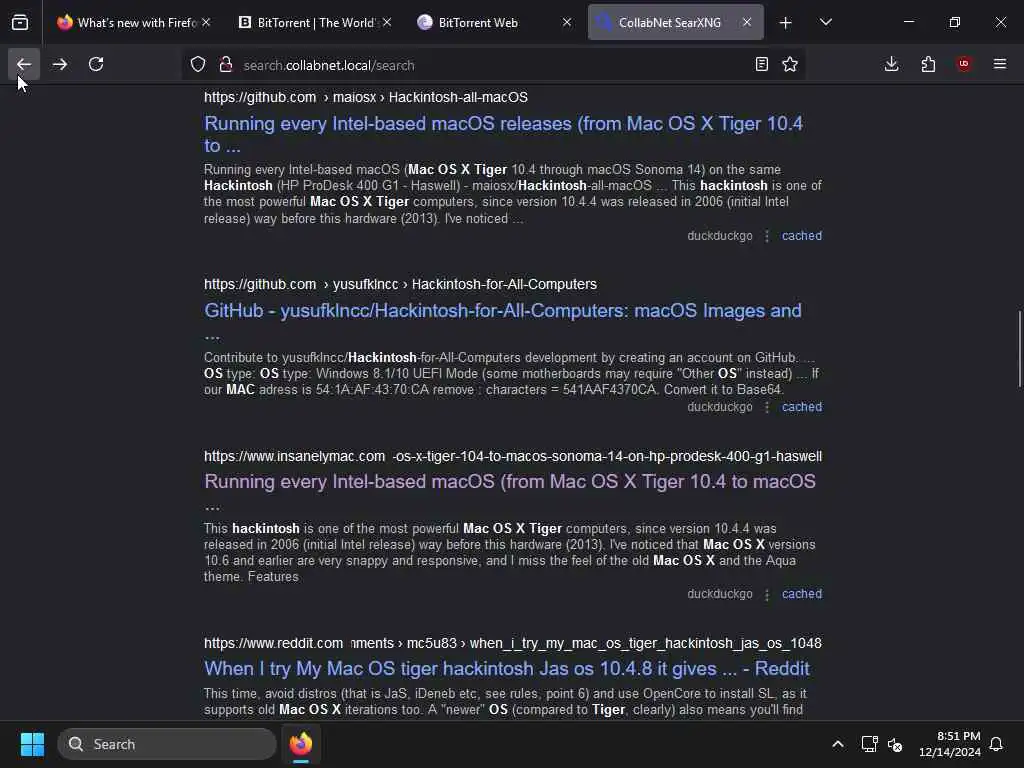The width and height of the screenshot is (1024, 768).
Task: Close the What's new with Firefox tab
Action: point(206,22)
